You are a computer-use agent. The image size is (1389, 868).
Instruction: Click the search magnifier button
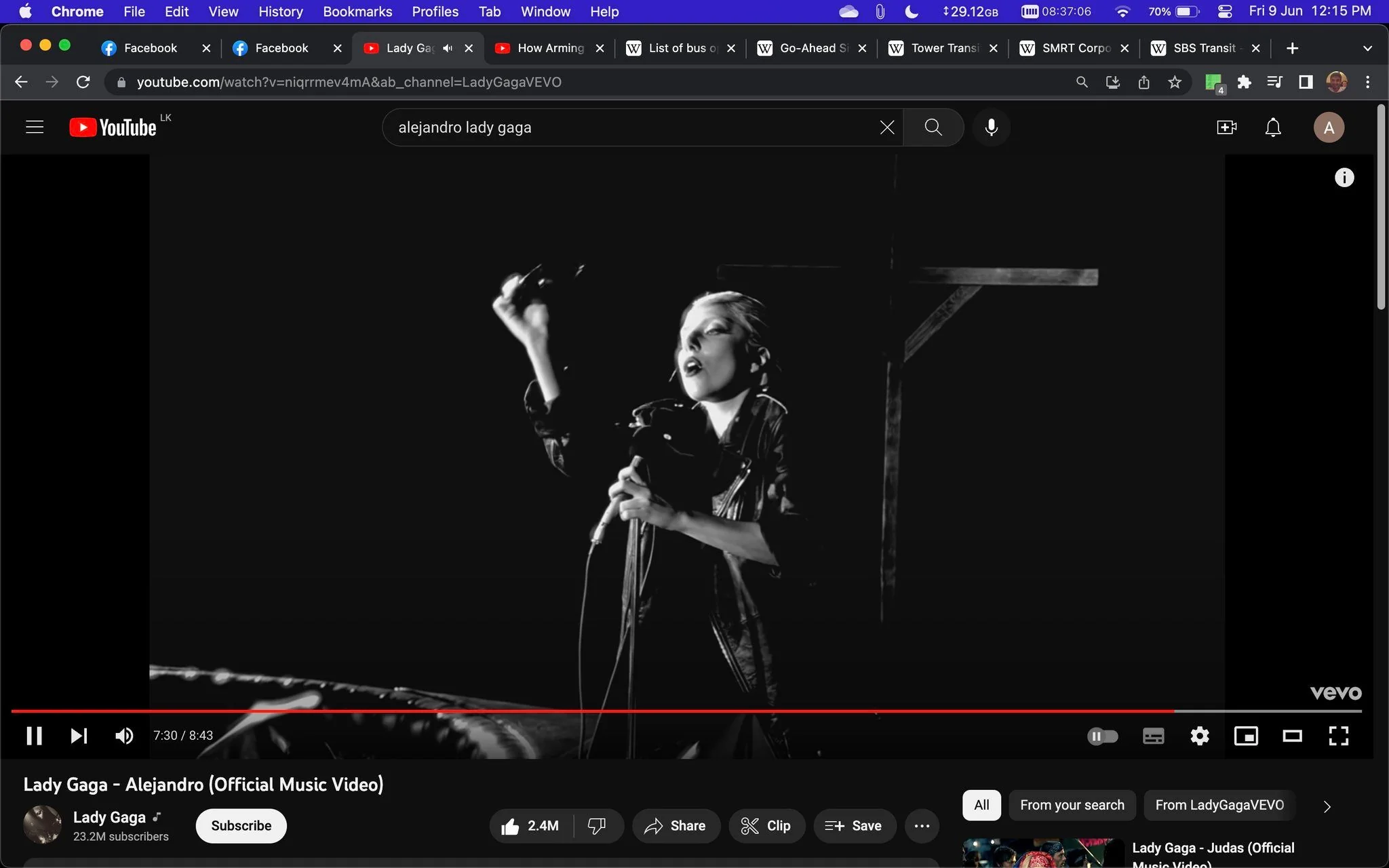933,127
